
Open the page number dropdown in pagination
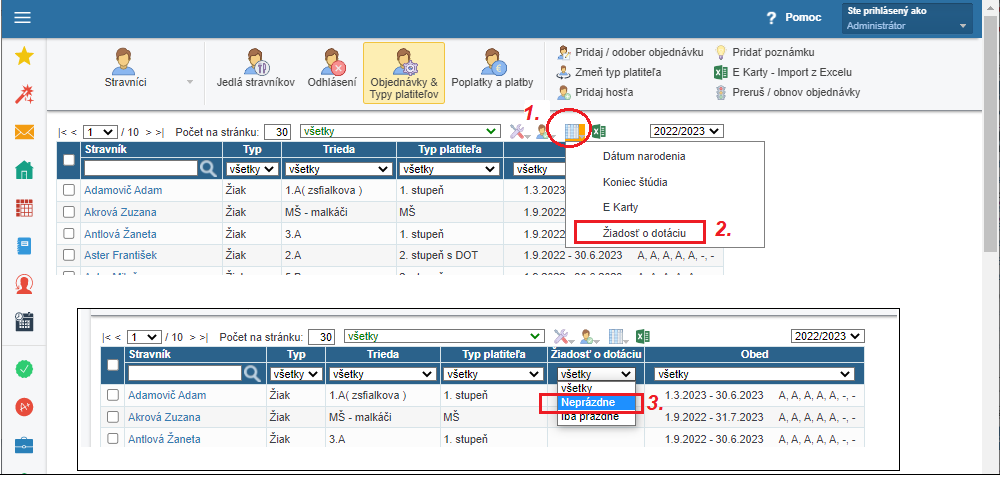[100, 132]
